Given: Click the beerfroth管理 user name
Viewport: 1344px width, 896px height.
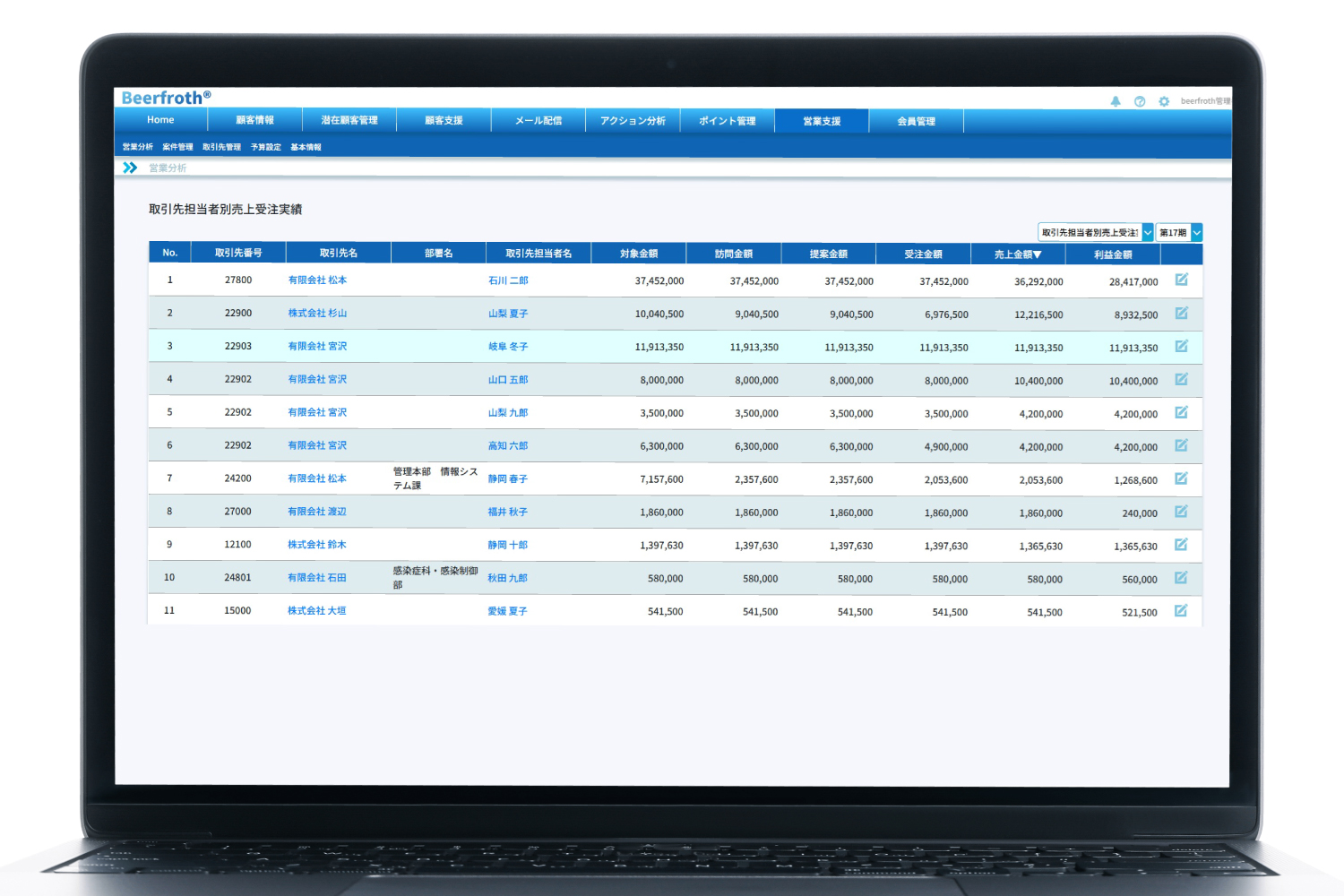Looking at the screenshot, I should [x=1205, y=101].
